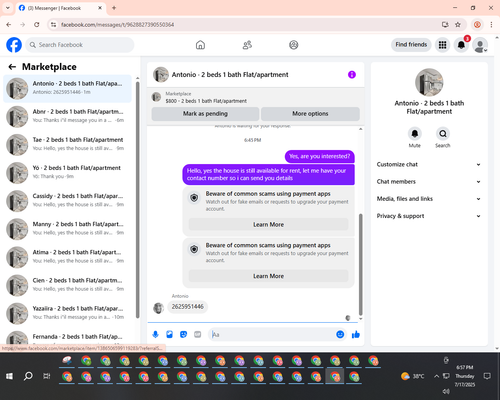The height and width of the screenshot is (400, 500).
Task: Open Windows taskbar search
Action: 28,376
